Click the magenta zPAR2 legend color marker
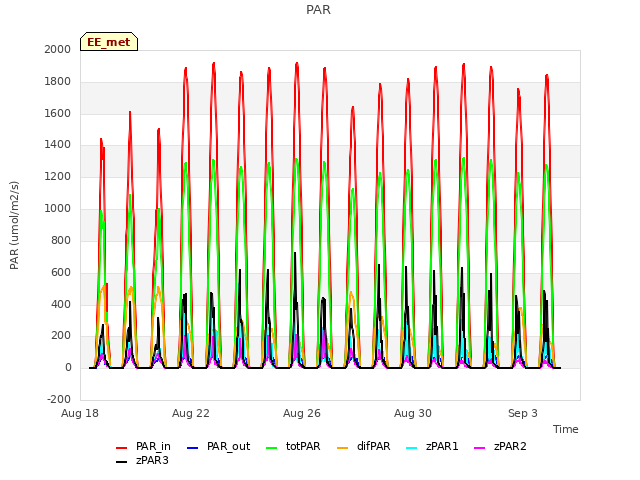The height and width of the screenshot is (480, 640). [480, 448]
